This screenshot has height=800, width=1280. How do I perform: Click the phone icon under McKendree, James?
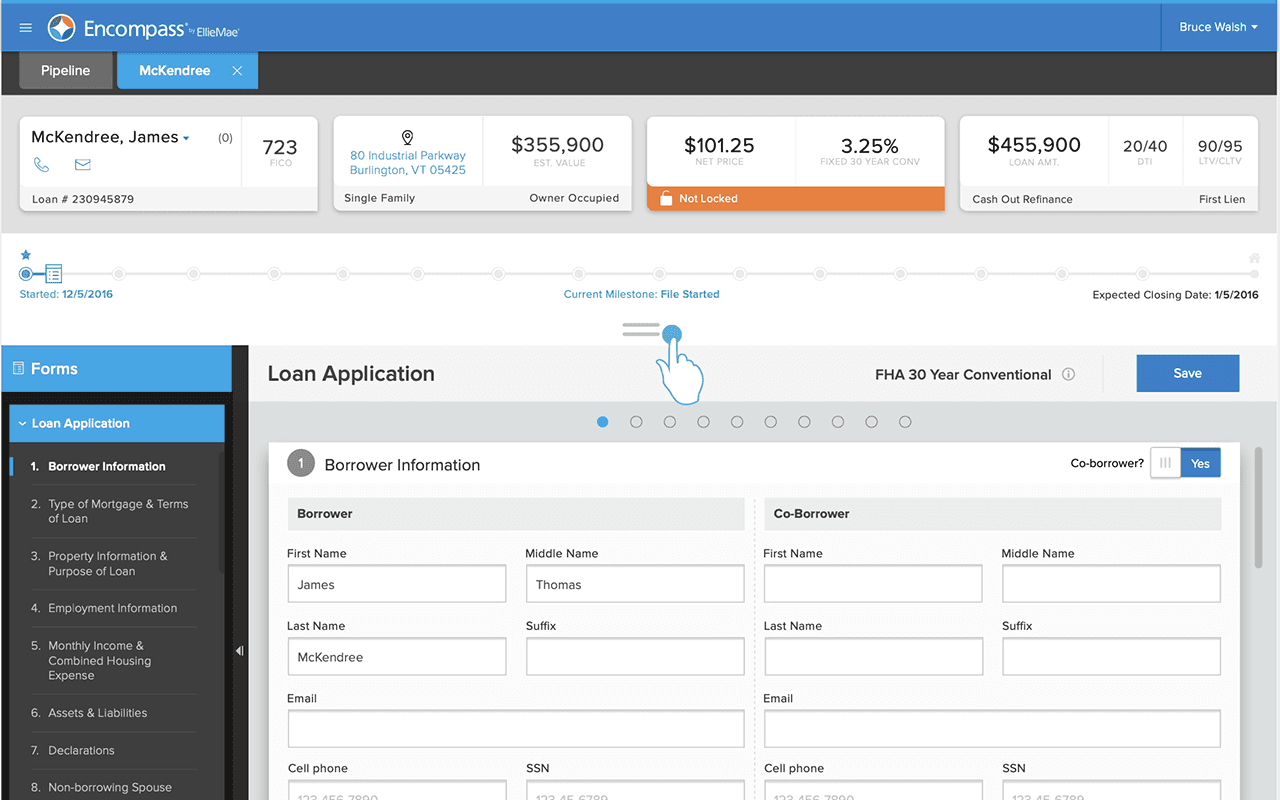[39, 164]
